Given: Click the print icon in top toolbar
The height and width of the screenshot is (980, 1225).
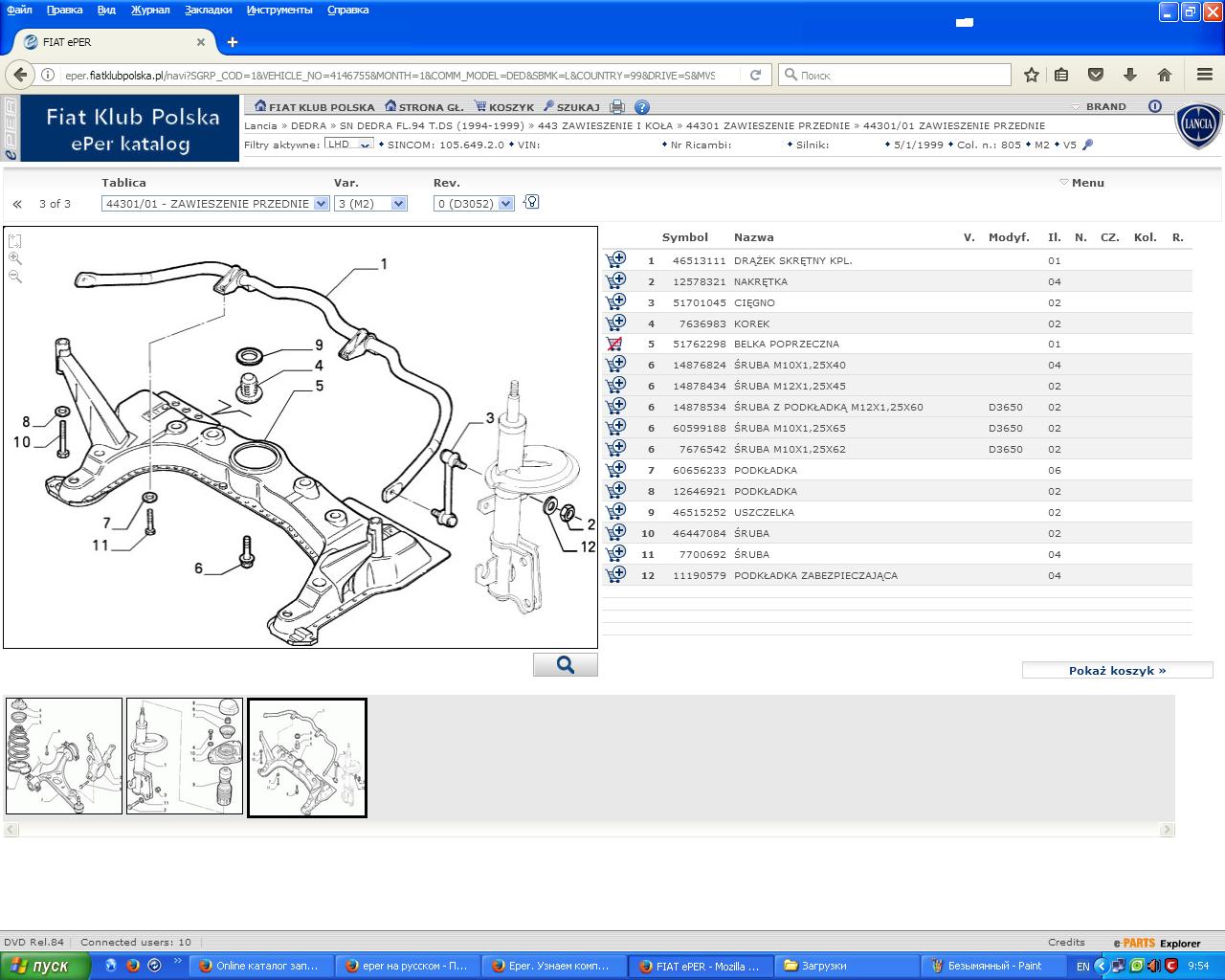Looking at the screenshot, I should pyautogui.click(x=617, y=107).
